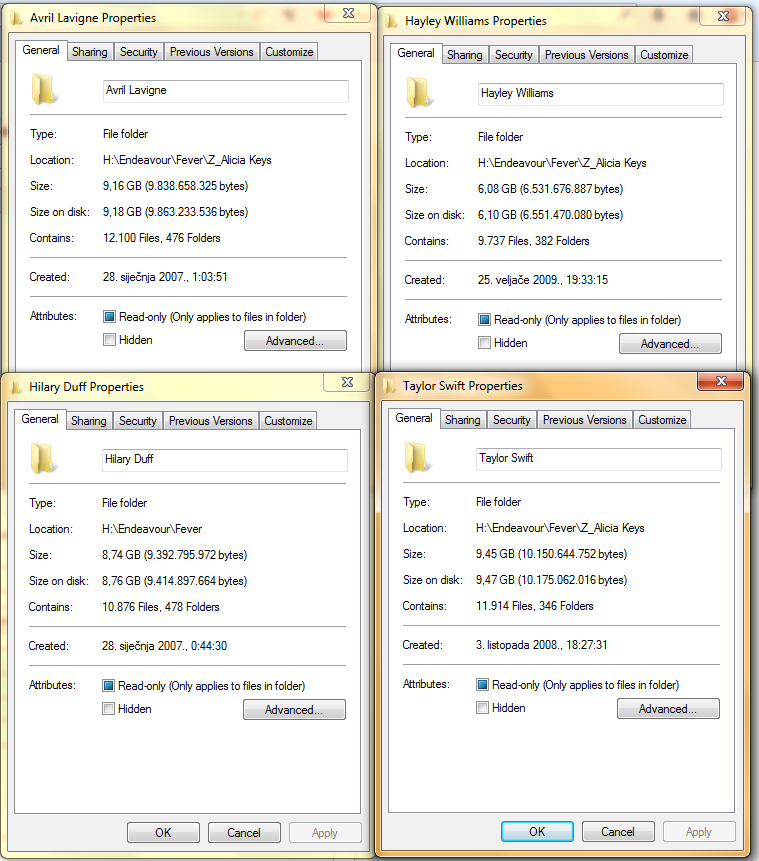
Task: Toggle Hidden checkbox in Avril Lavigne Properties
Action: pos(109,340)
